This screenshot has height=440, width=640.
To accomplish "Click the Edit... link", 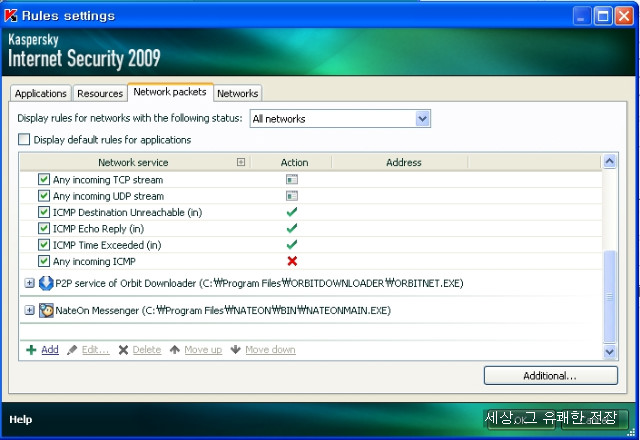I will pos(96,350).
